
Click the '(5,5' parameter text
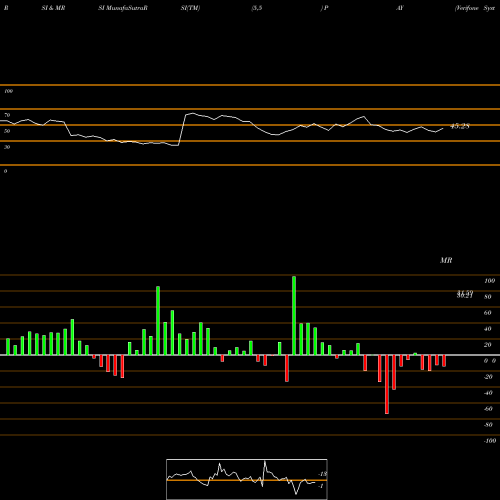(257, 8)
